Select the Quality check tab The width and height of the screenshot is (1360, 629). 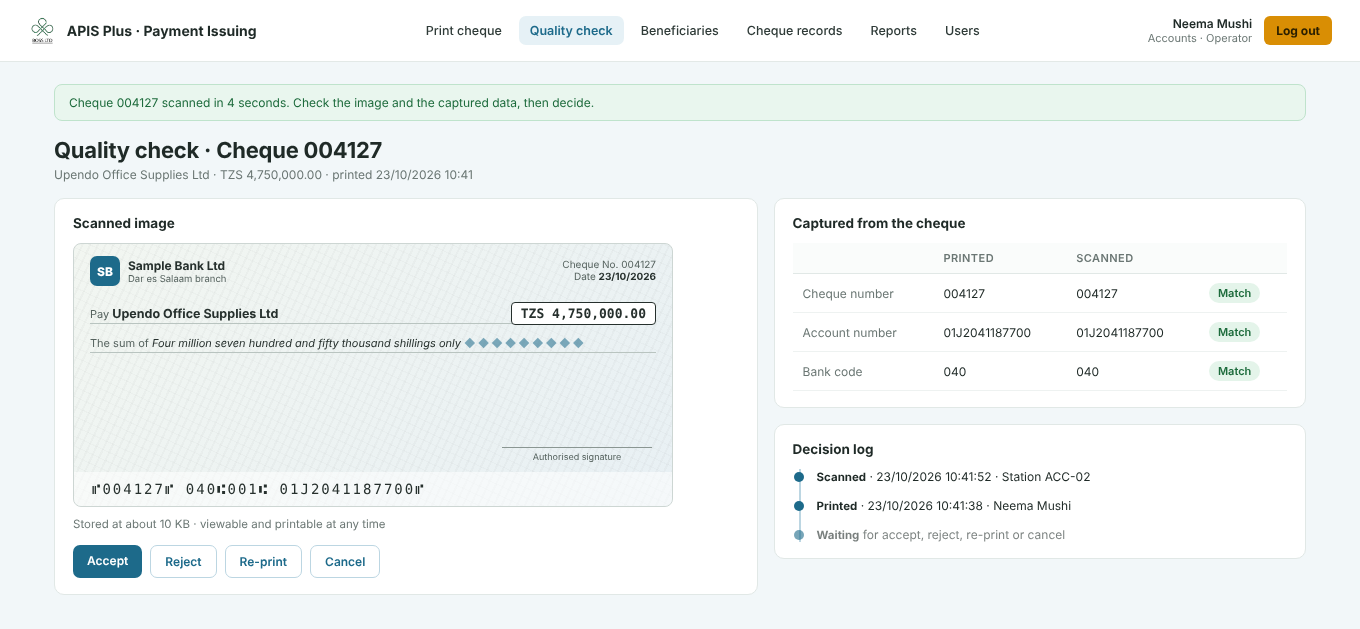coord(571,31)
